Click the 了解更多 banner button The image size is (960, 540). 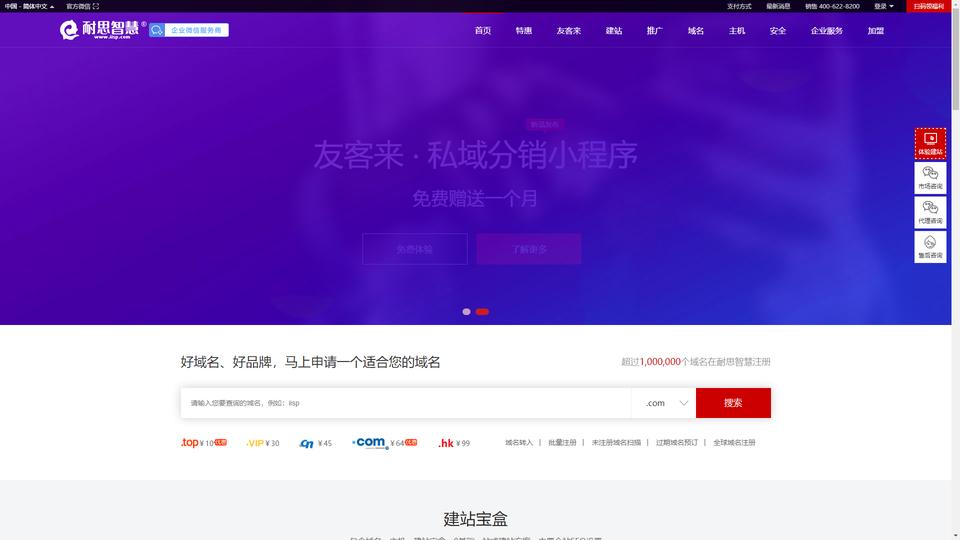point(529,249)
